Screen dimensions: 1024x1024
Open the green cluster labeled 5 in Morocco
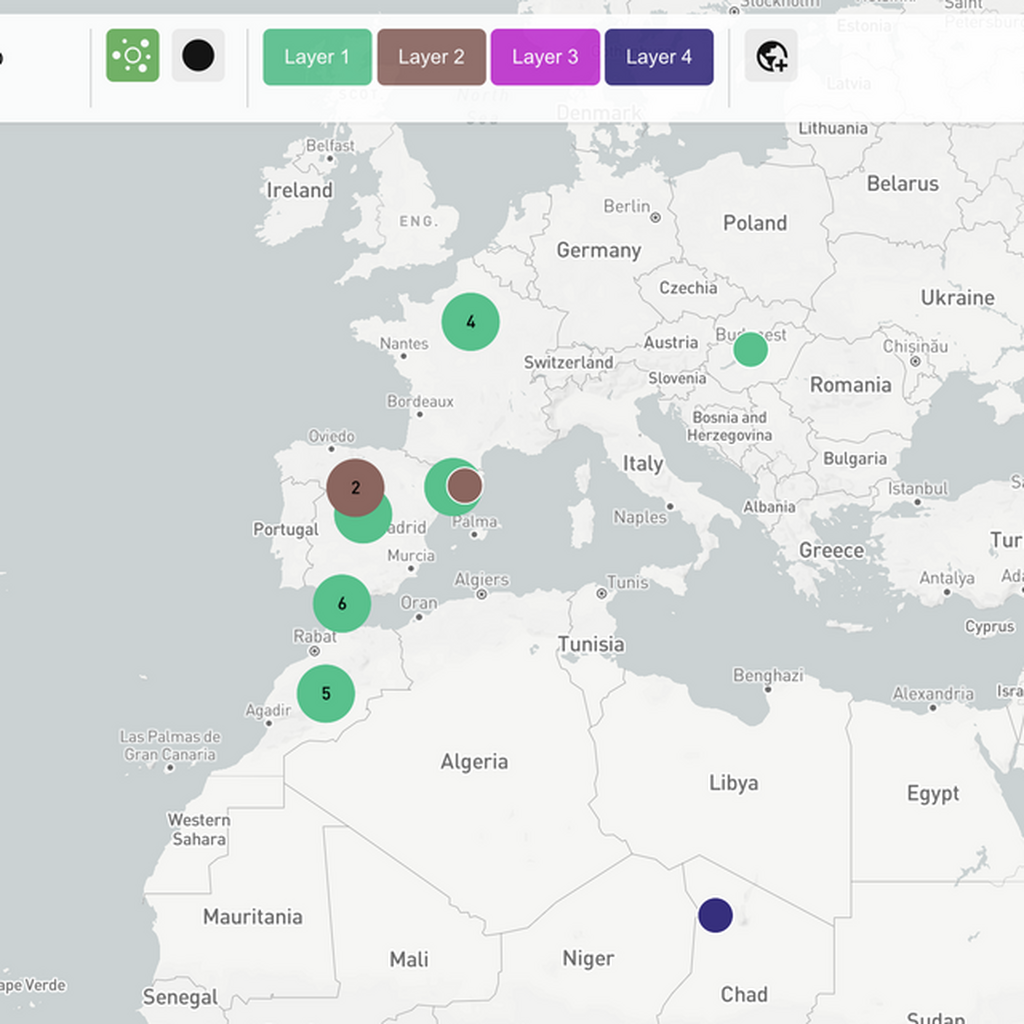click(326, 693)
